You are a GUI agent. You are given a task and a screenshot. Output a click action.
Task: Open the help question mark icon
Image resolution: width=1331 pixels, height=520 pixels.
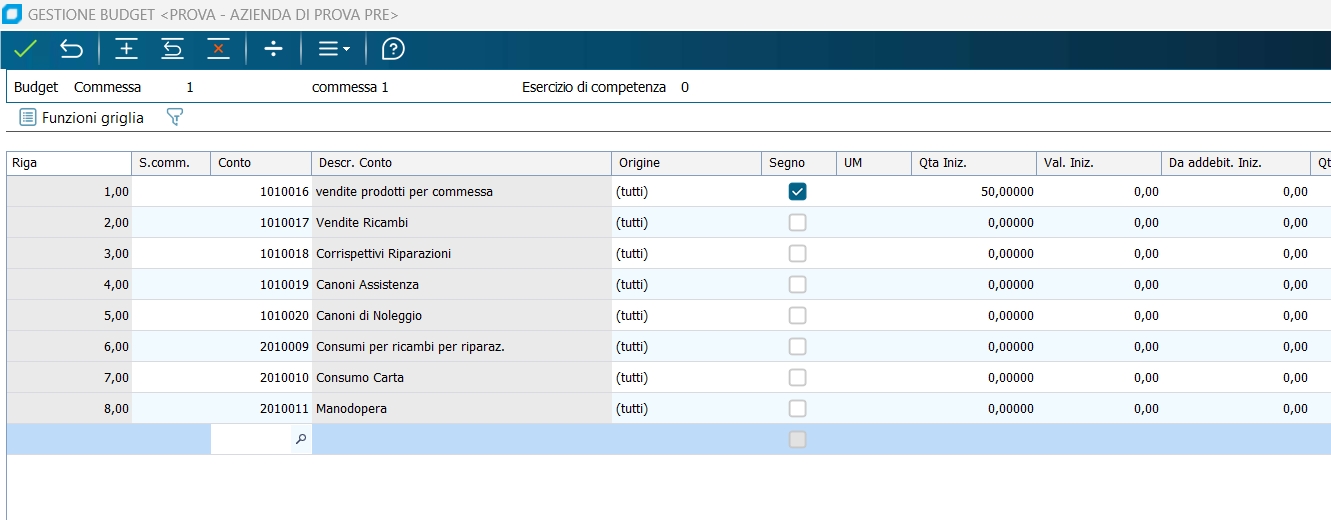(x=394, y=49)
